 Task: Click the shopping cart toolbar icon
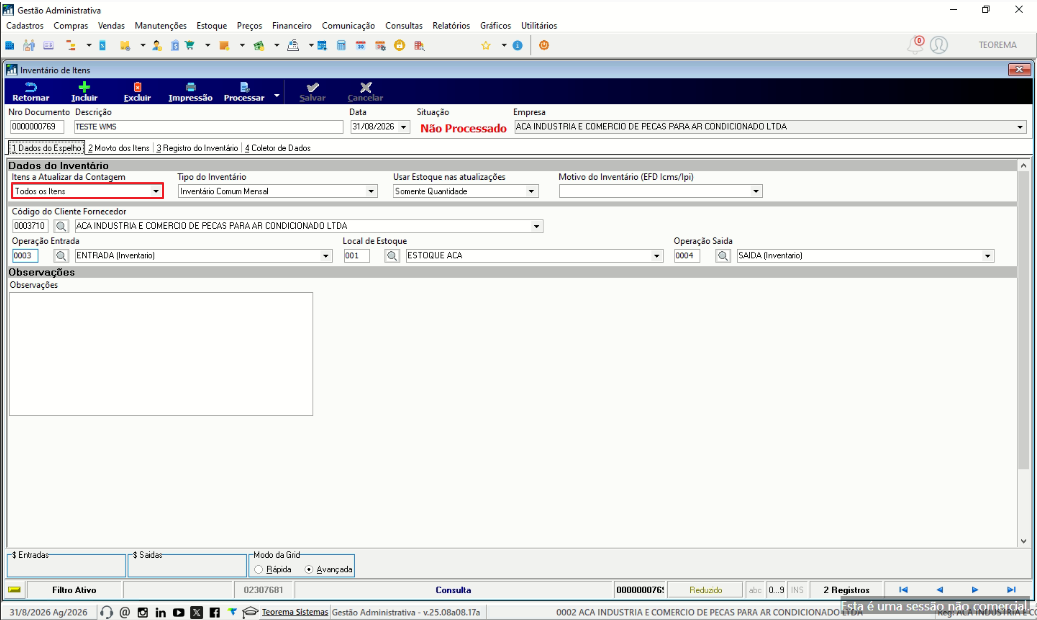190,46
